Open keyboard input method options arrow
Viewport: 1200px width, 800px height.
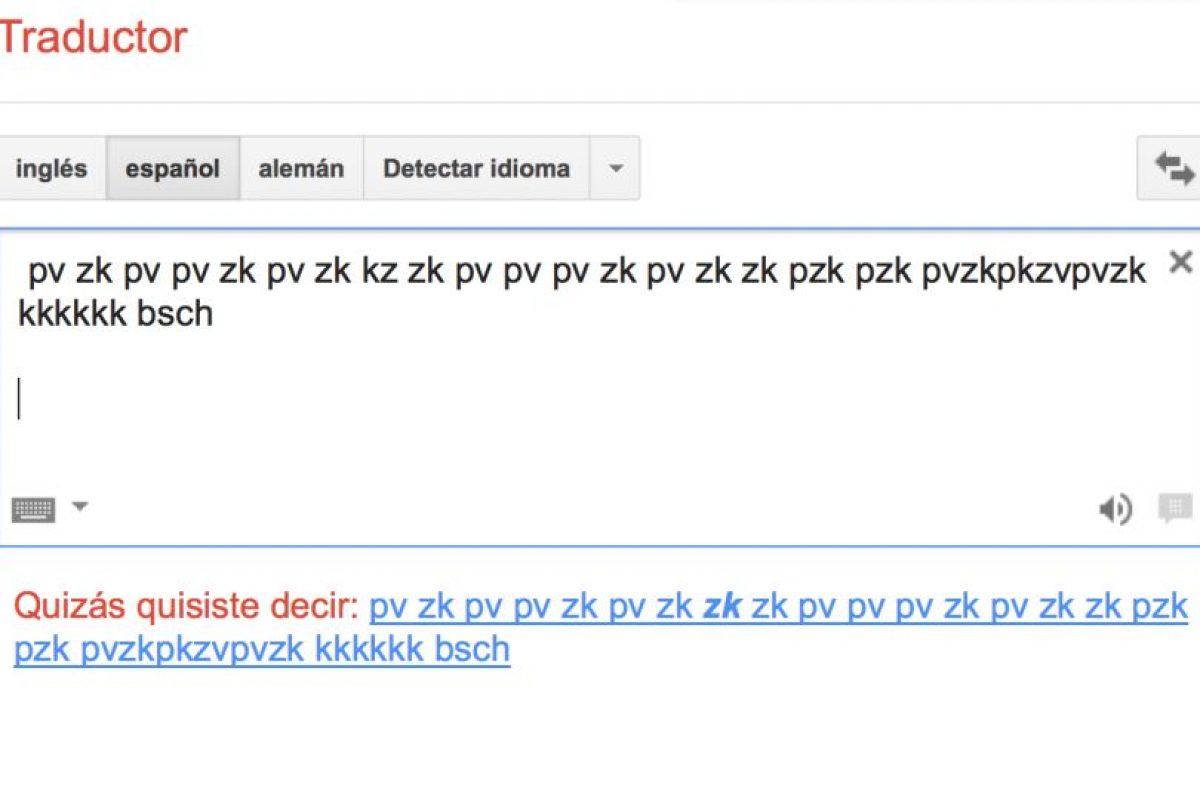pos(80,506)
